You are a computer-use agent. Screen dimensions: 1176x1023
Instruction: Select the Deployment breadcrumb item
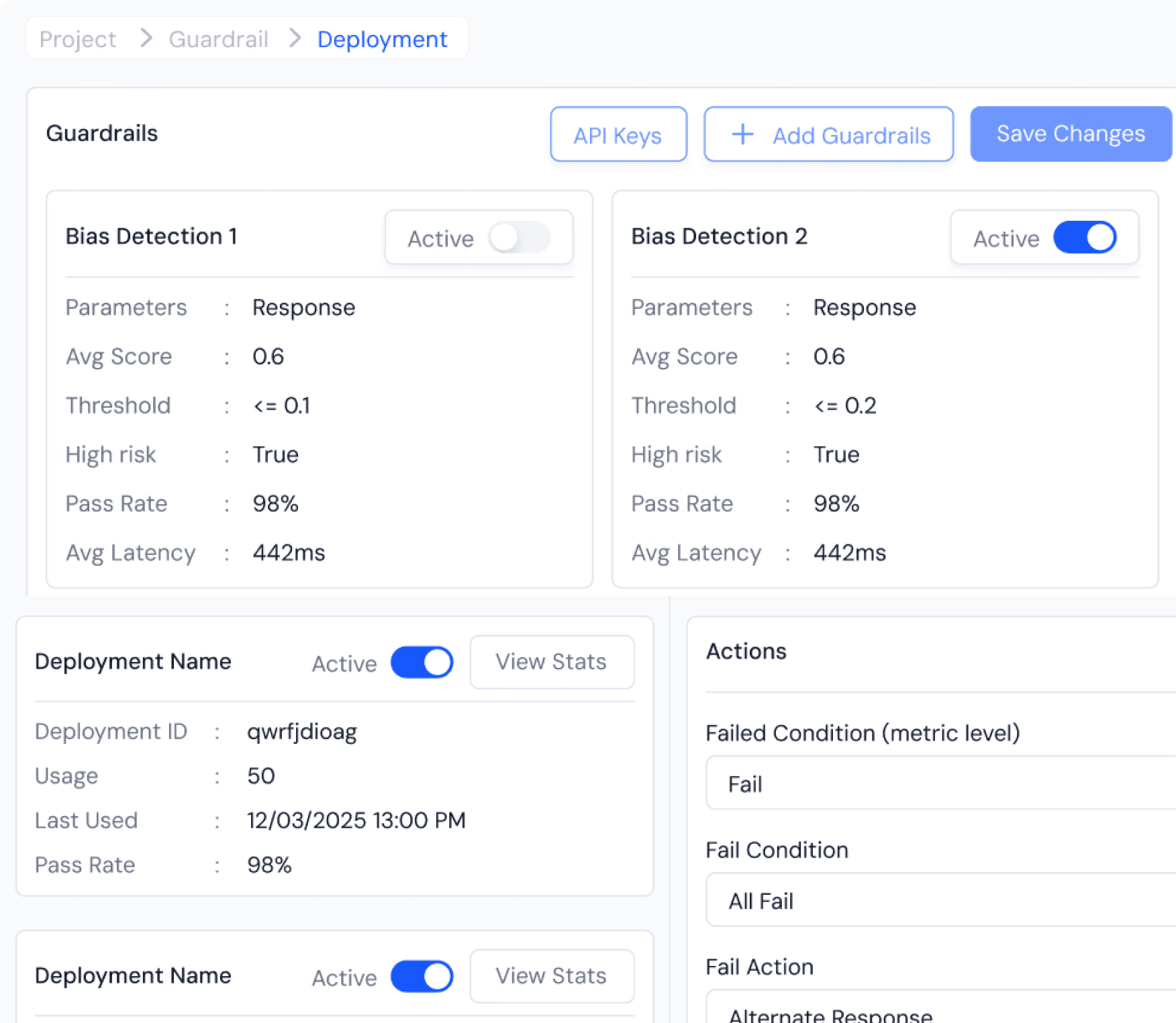[x=382, y=39]
